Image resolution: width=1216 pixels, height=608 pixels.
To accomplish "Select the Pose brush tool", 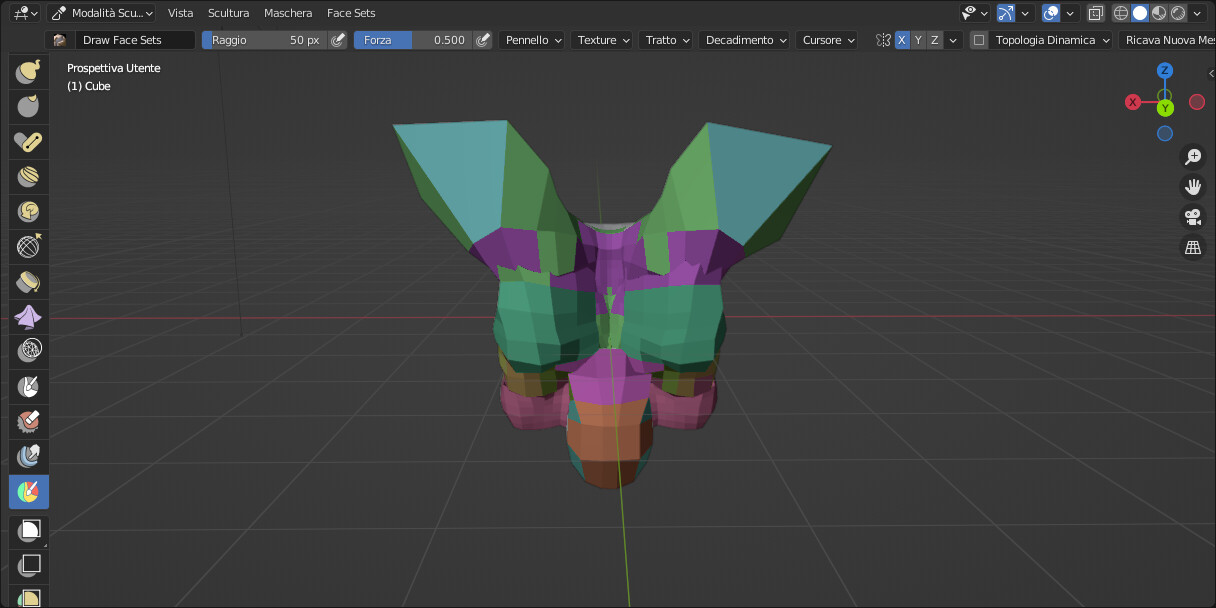I will coord(28,141).
